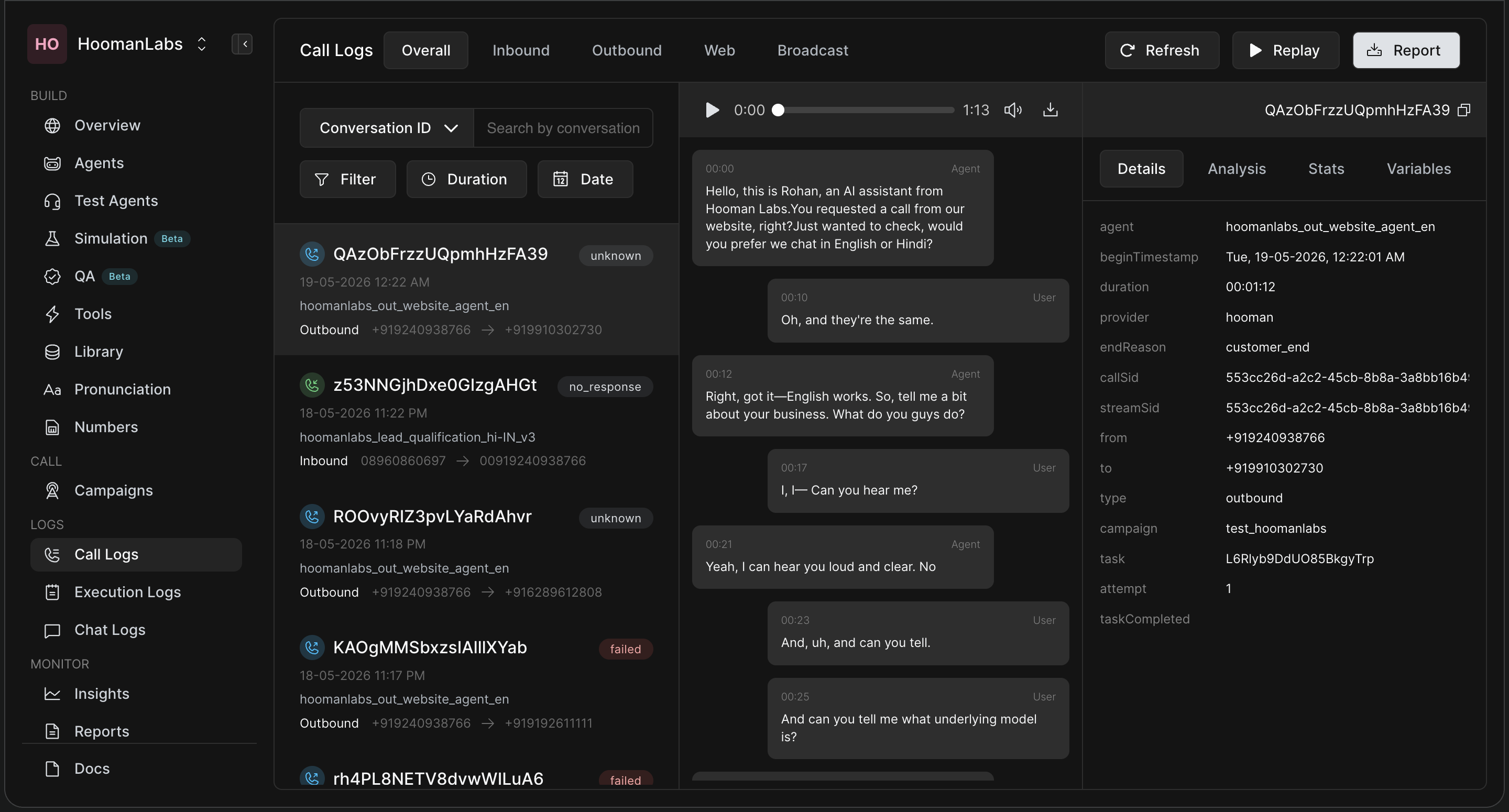Click the Refresh button
The height and width of the screenshot is (812, 1509).
1162,50
